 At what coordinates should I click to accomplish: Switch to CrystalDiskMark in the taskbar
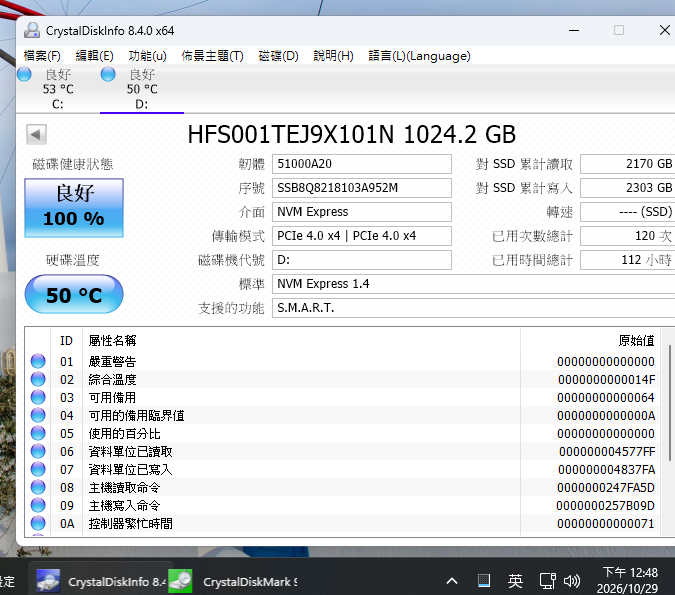click(235, 581)
